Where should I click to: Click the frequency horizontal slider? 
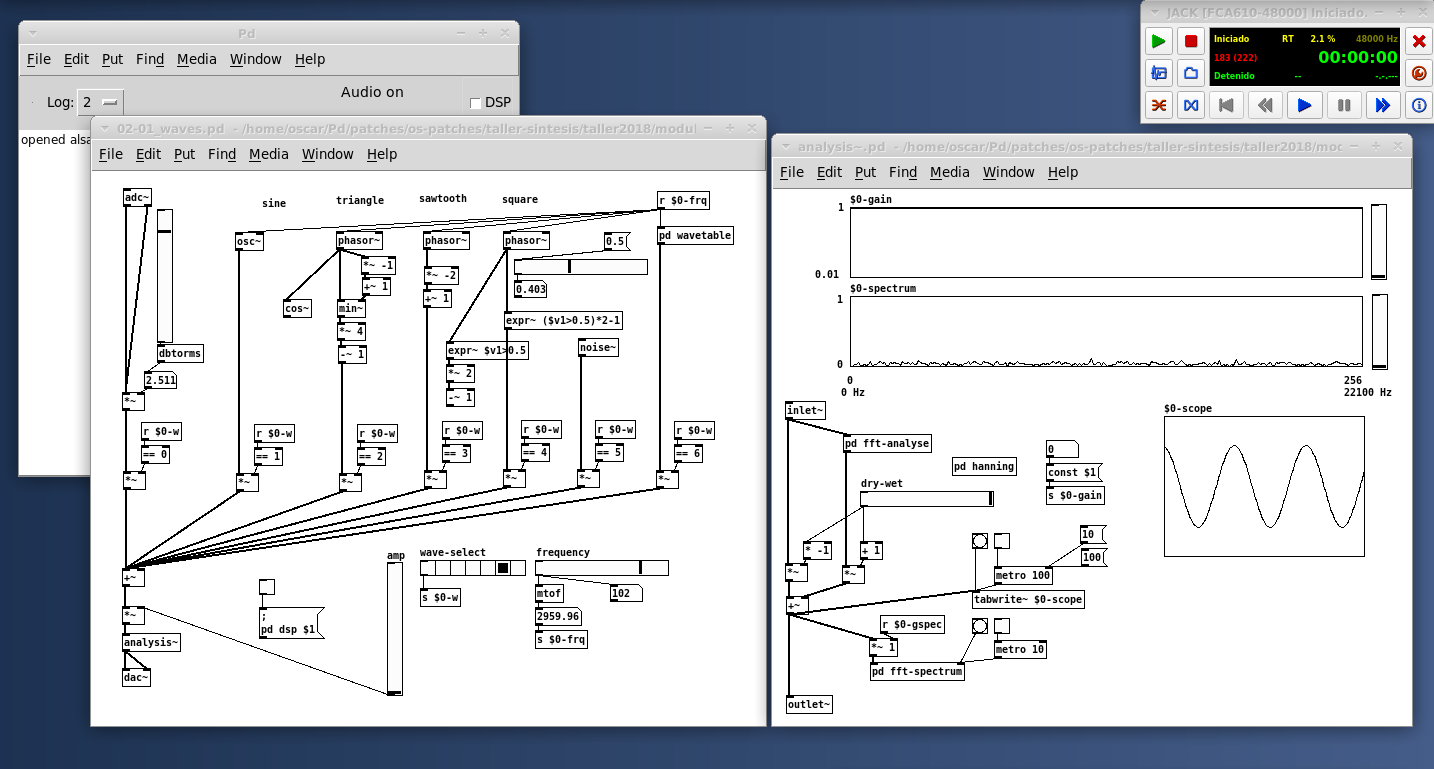pos(601,568)
